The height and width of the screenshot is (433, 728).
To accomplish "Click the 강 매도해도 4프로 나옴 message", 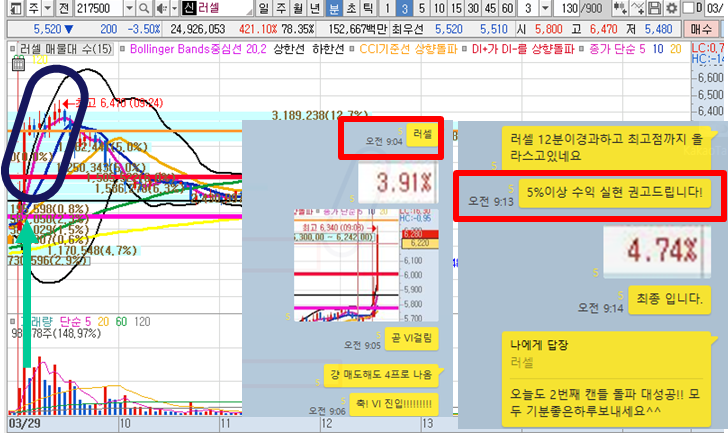I will click(382, 374).
